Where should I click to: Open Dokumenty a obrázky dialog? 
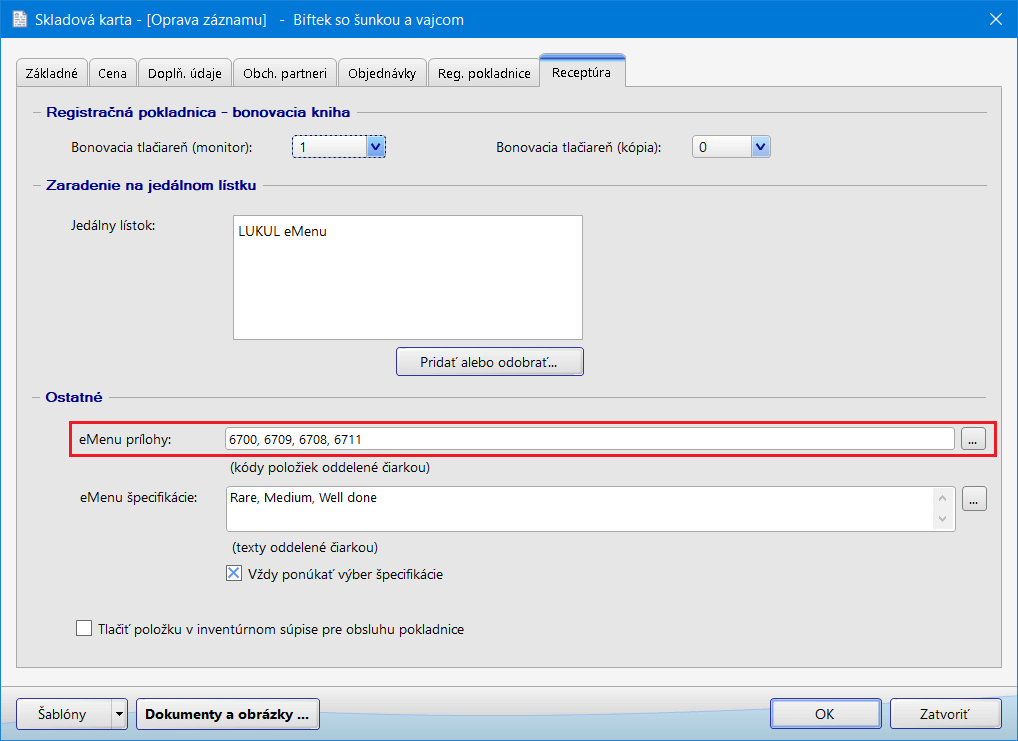click(x=227, y=714)
